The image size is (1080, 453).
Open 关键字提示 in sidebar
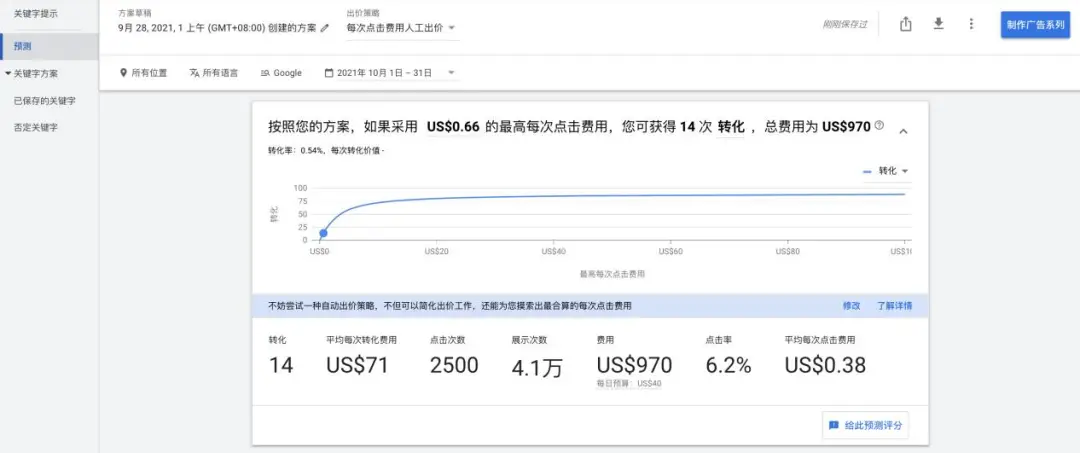pos(35,13)
